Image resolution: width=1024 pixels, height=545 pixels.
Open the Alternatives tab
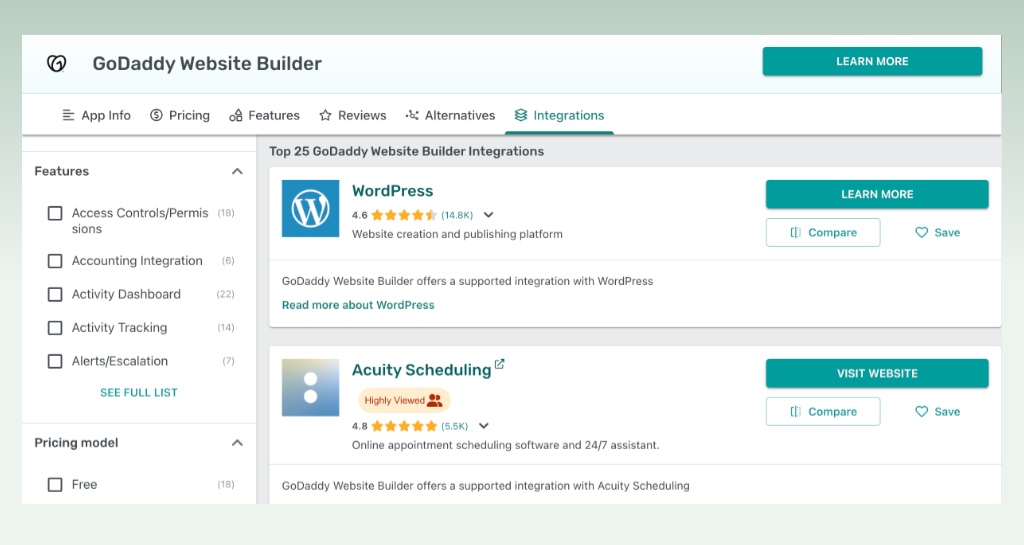coord(450,116)
